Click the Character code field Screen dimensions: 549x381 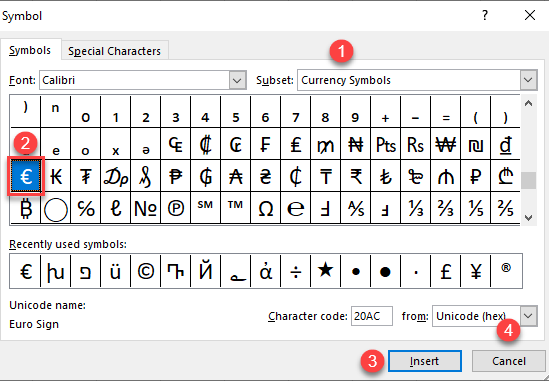(371, 316)
